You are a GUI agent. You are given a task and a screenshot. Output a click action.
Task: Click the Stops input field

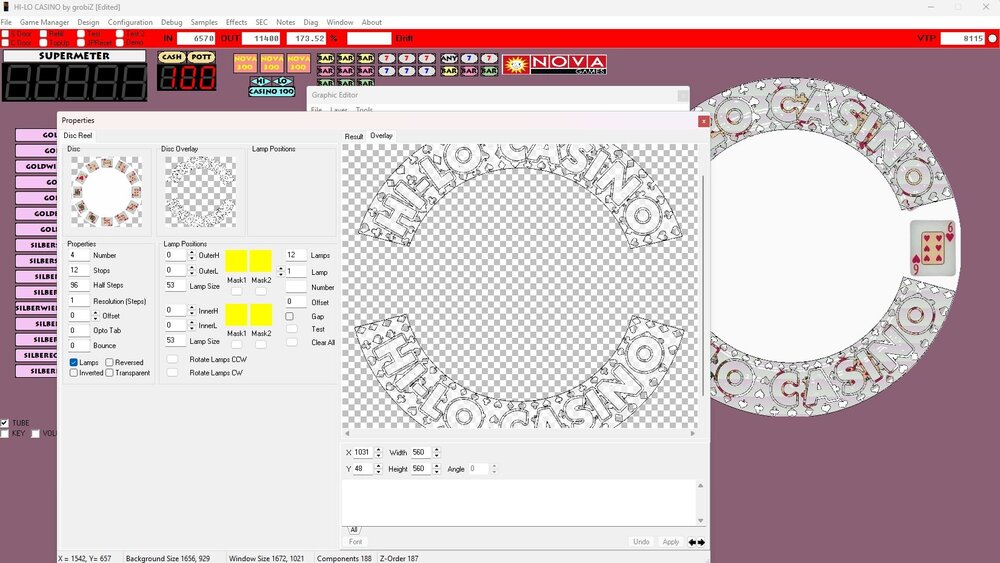point(79,270)
